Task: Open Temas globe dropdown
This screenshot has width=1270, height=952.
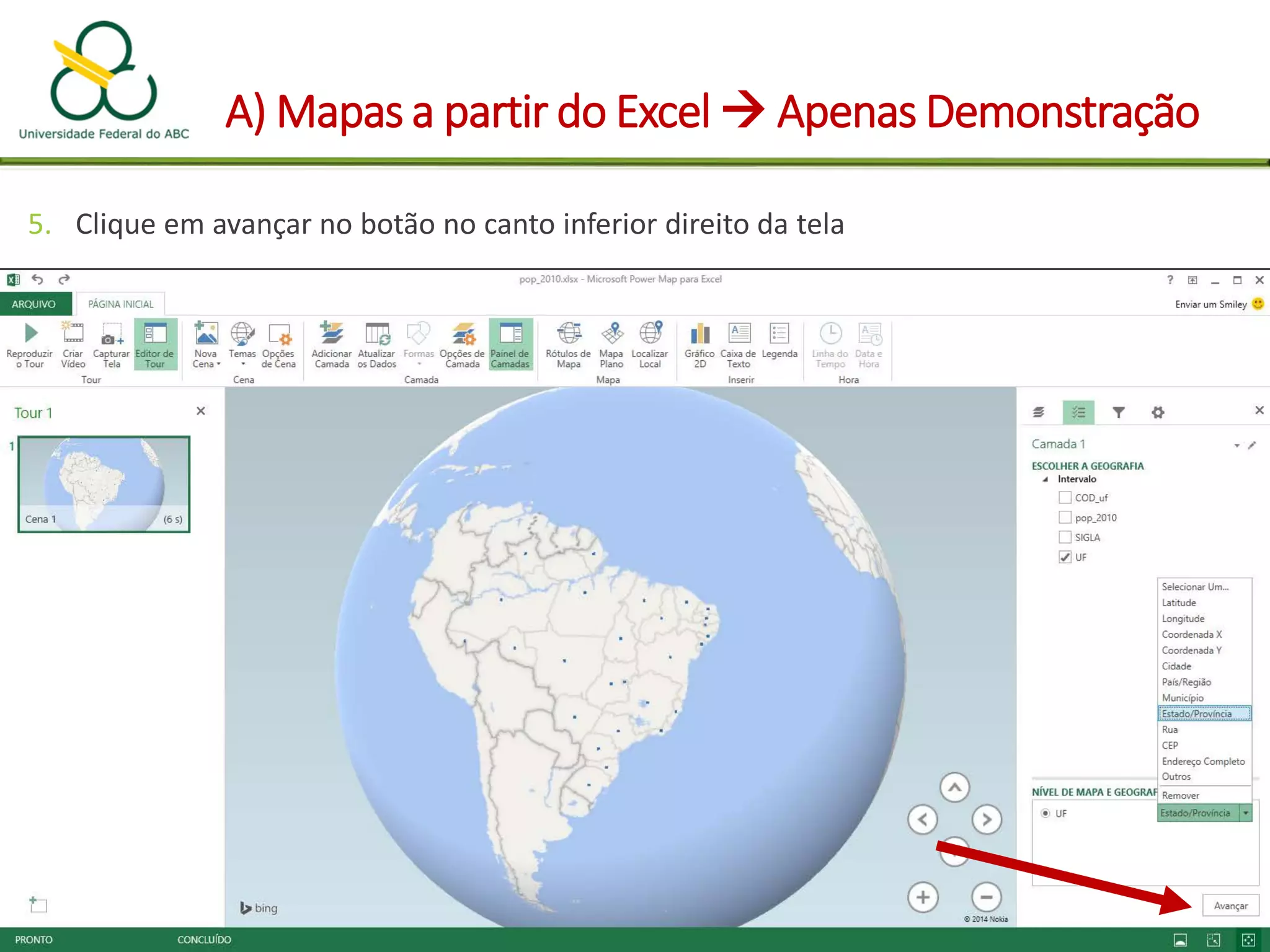Action: tap(242, 345)
